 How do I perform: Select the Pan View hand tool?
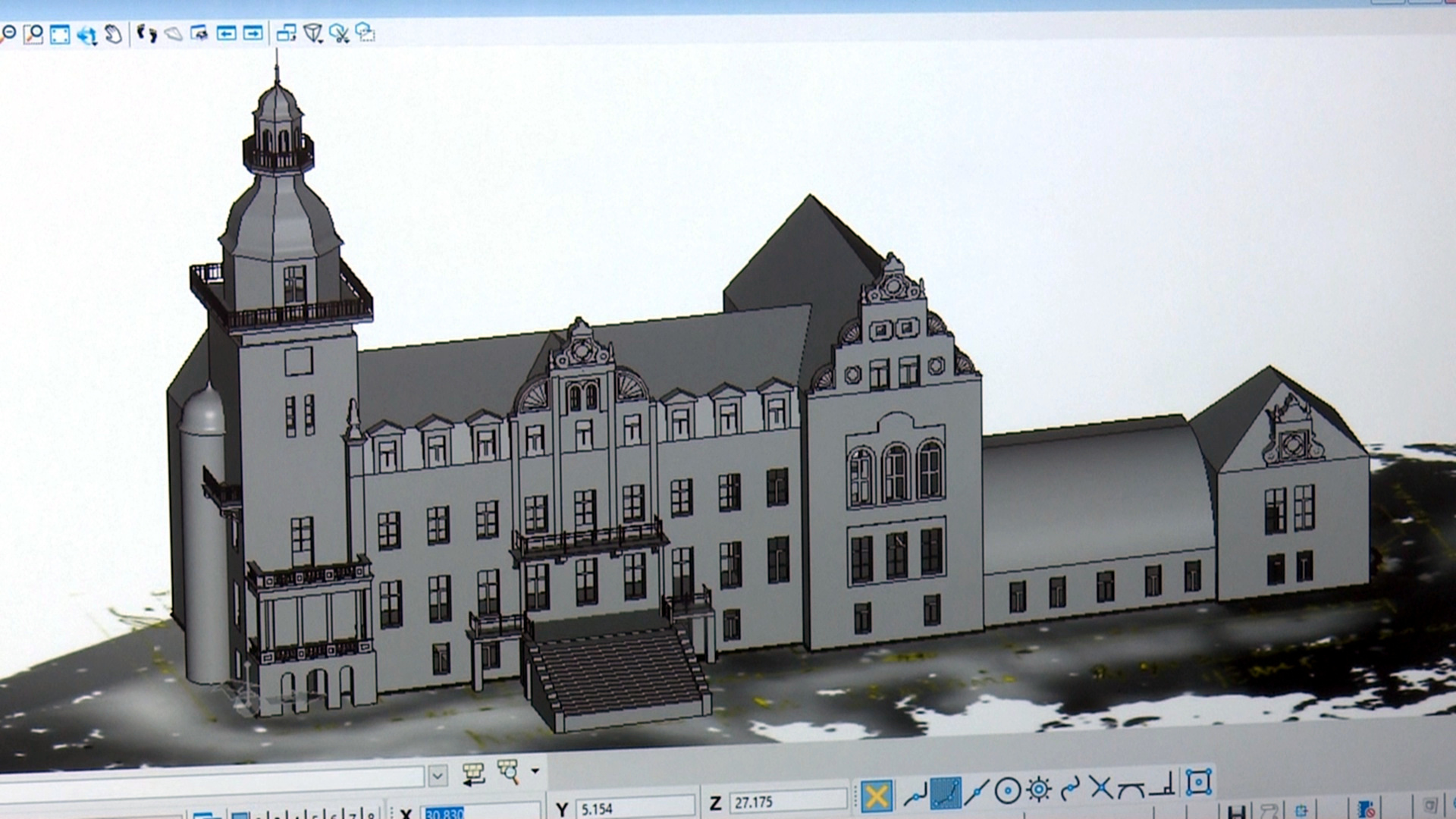click(113, 34)
